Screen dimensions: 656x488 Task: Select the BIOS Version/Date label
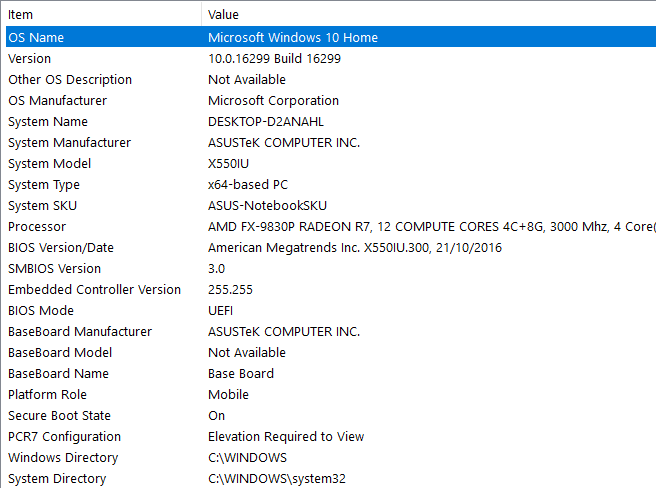61,247
